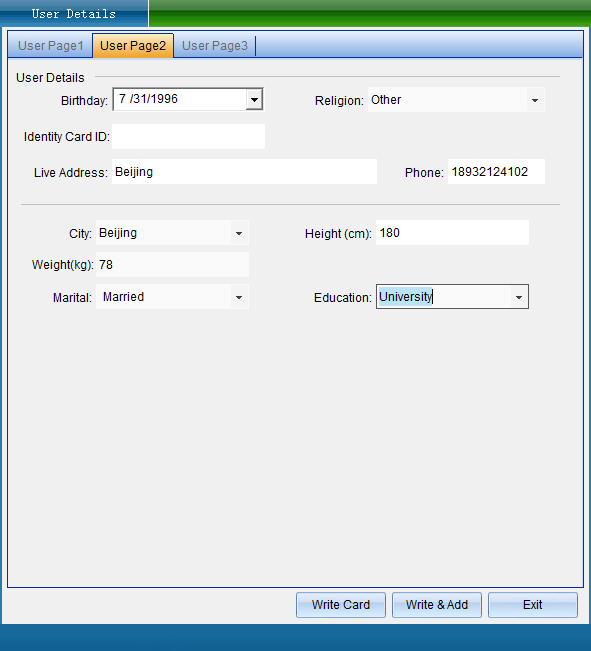Click the Birthday date text 7/31/1996
This screenshot has height=651, width=591.
click(x=148, y=99)
